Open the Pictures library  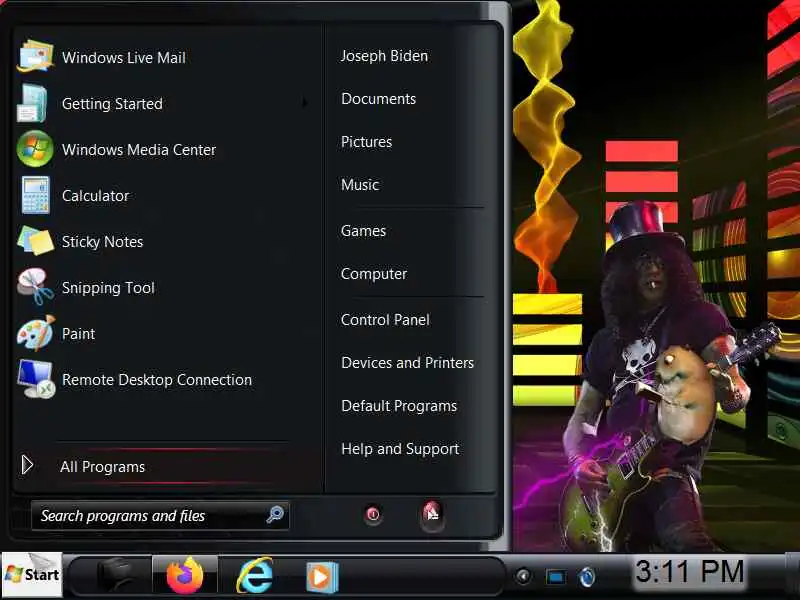tap(366, 142)
